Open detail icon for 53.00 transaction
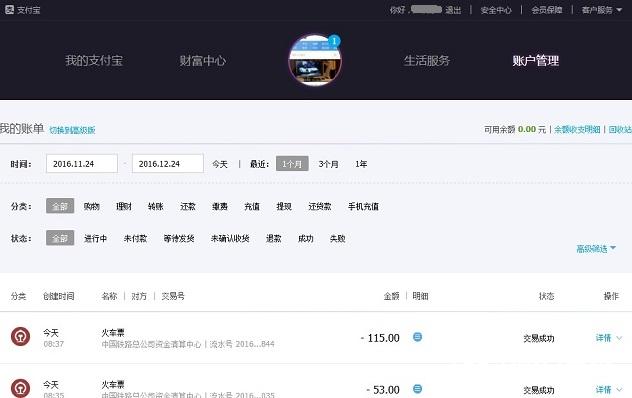This screenshot has height=398, width=632. tap(418, 389)
